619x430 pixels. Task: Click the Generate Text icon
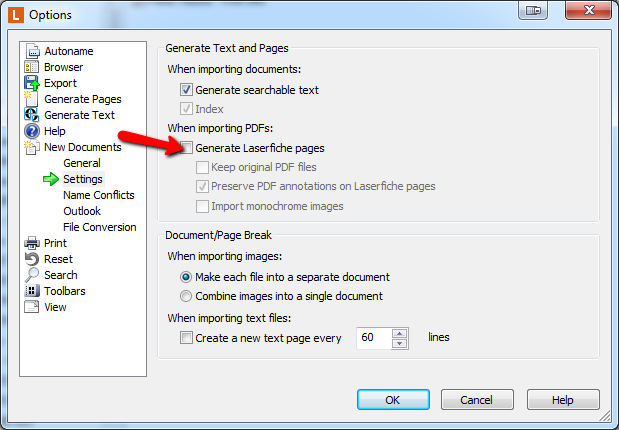[x=32, y=115]
